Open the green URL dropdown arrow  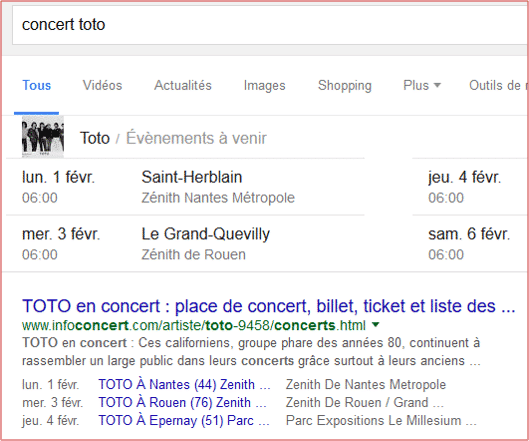pos(375,325)
